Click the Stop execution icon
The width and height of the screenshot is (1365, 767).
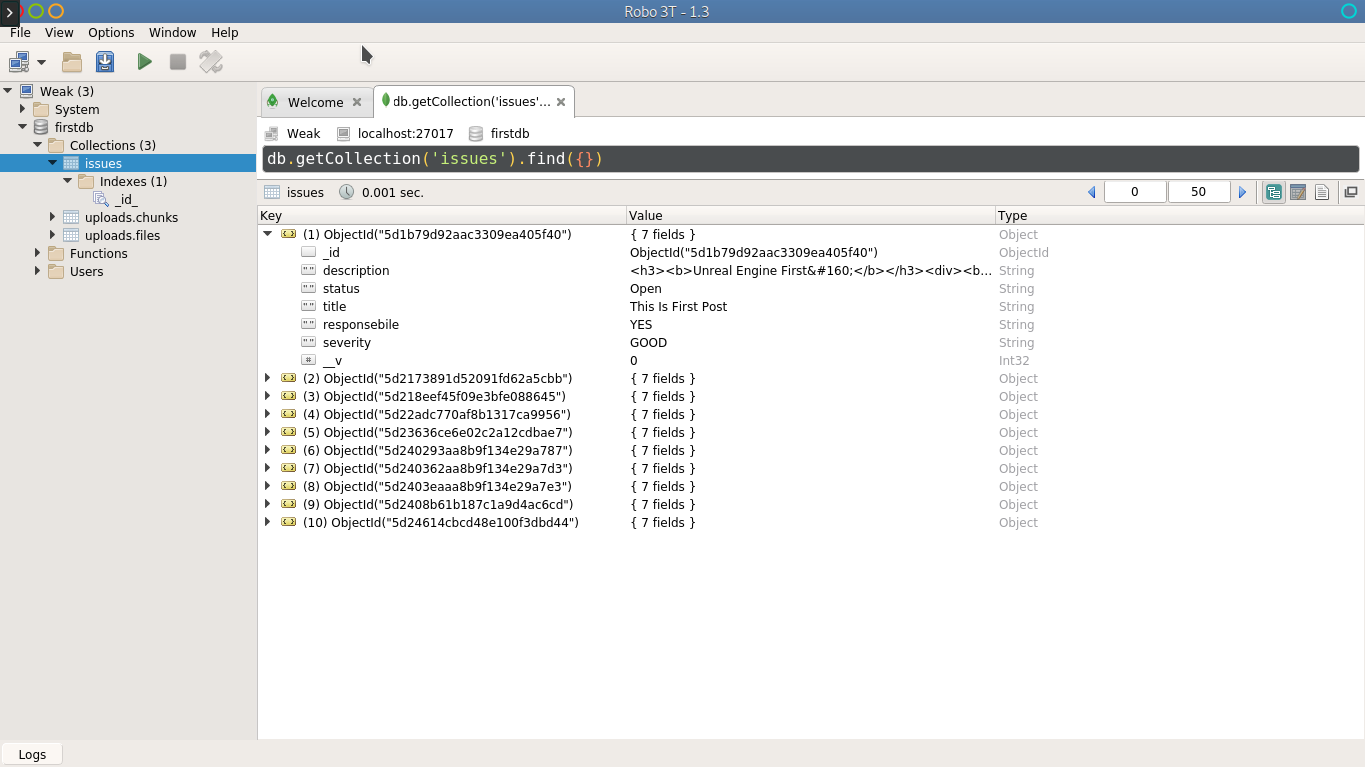[178, 62]
